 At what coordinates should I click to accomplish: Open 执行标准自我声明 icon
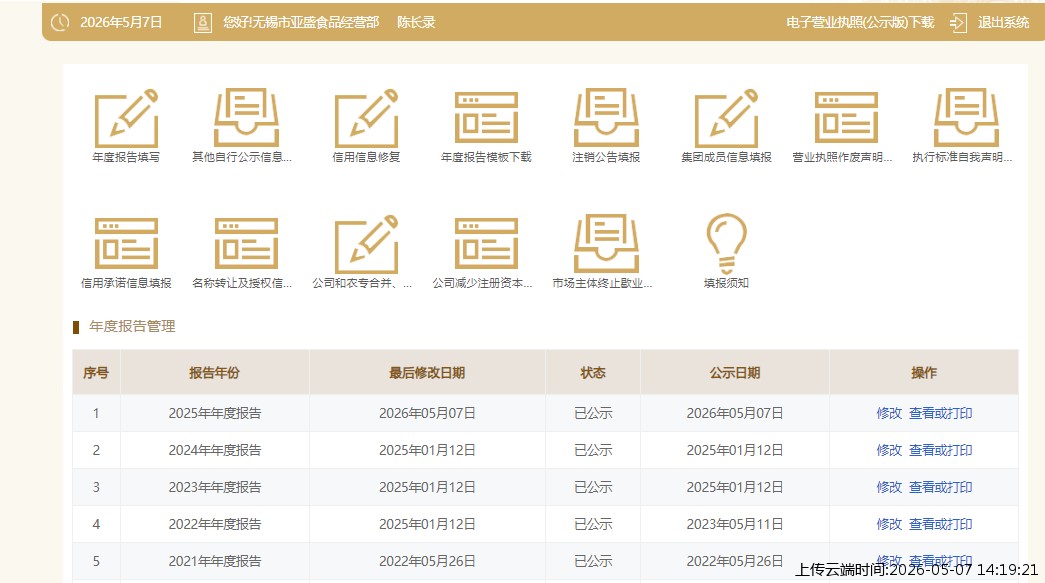point(966,118)
